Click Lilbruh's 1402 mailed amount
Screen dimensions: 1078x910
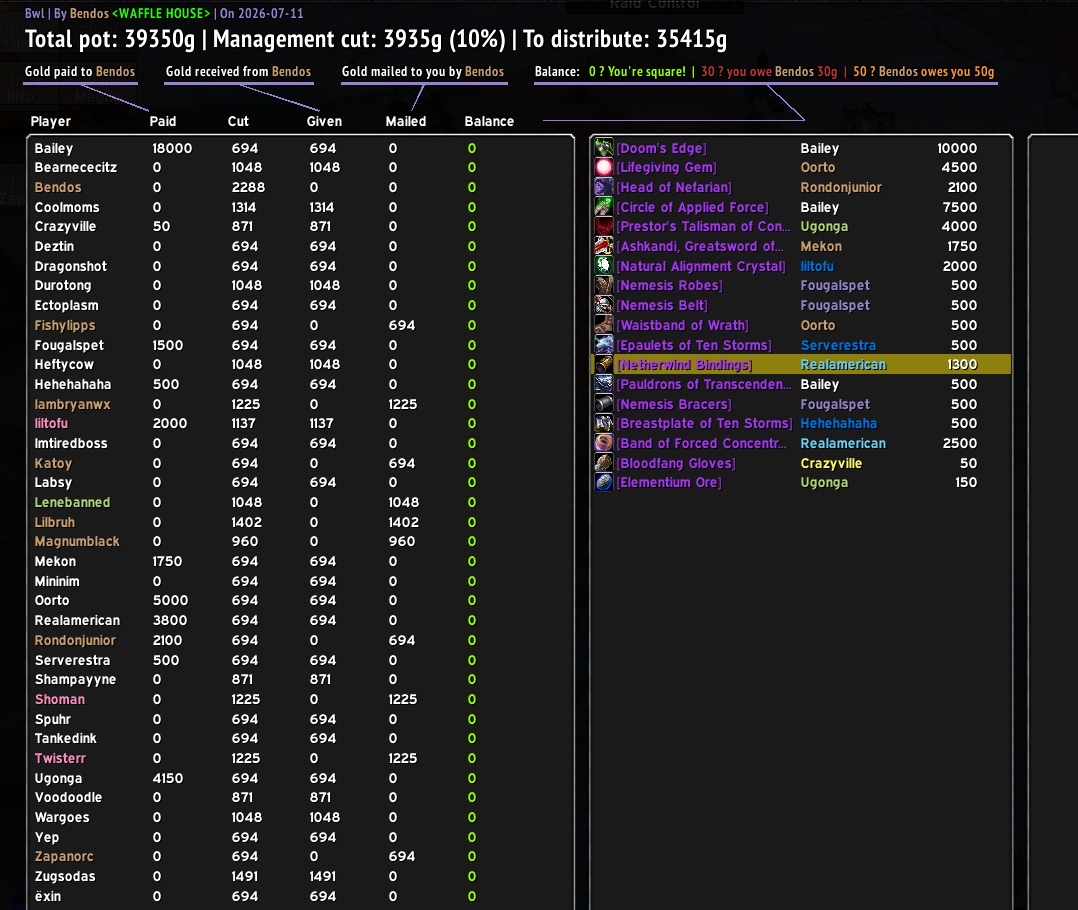(403, 522)
